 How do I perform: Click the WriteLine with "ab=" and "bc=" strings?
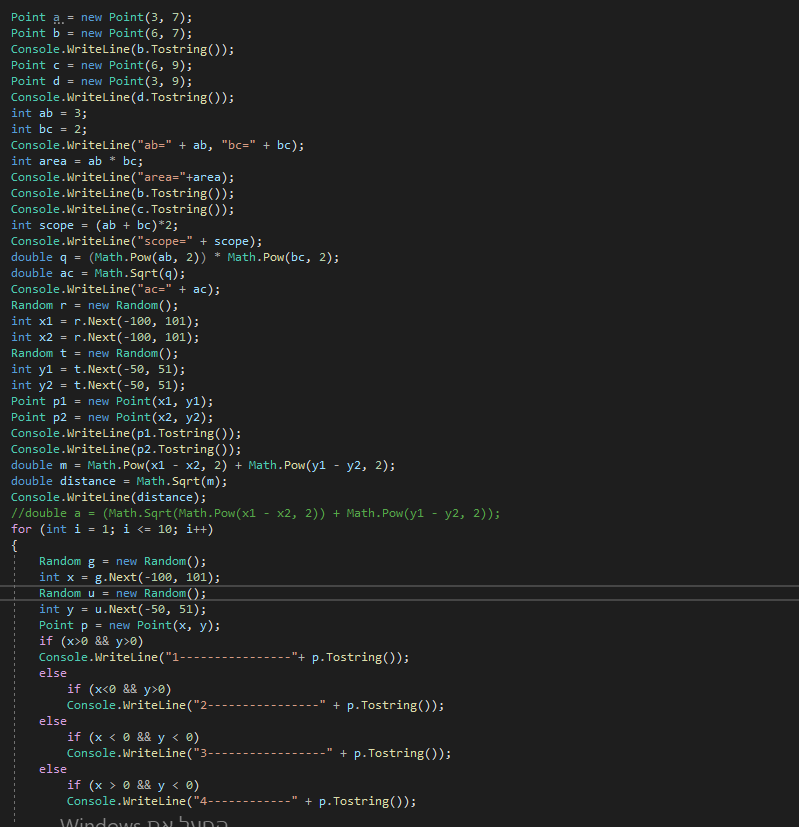(x=158, y=146)
